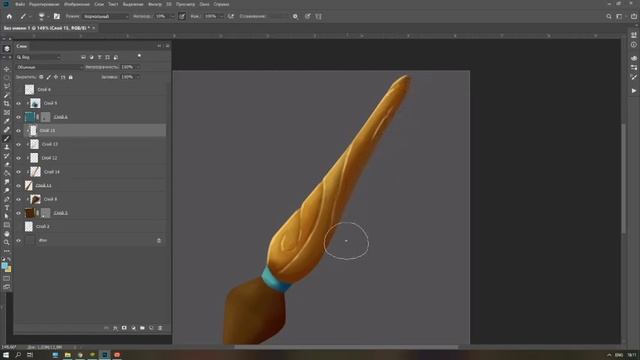
Task: Select the Zoom tool in toolbar
Action: tap(7, 242)
